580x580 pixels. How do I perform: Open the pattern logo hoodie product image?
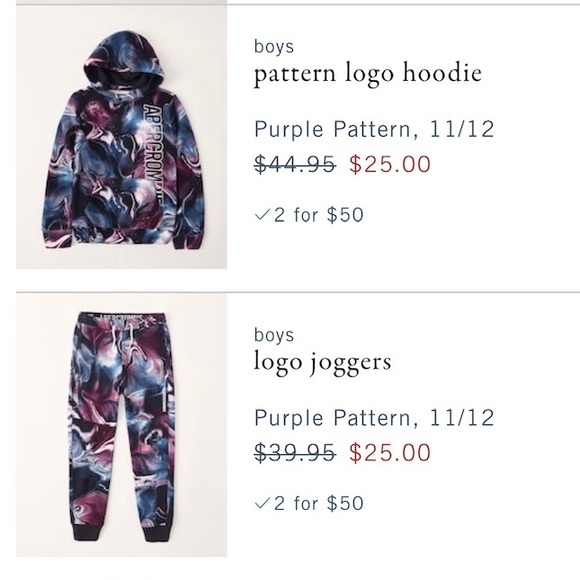tap(121, 137)
